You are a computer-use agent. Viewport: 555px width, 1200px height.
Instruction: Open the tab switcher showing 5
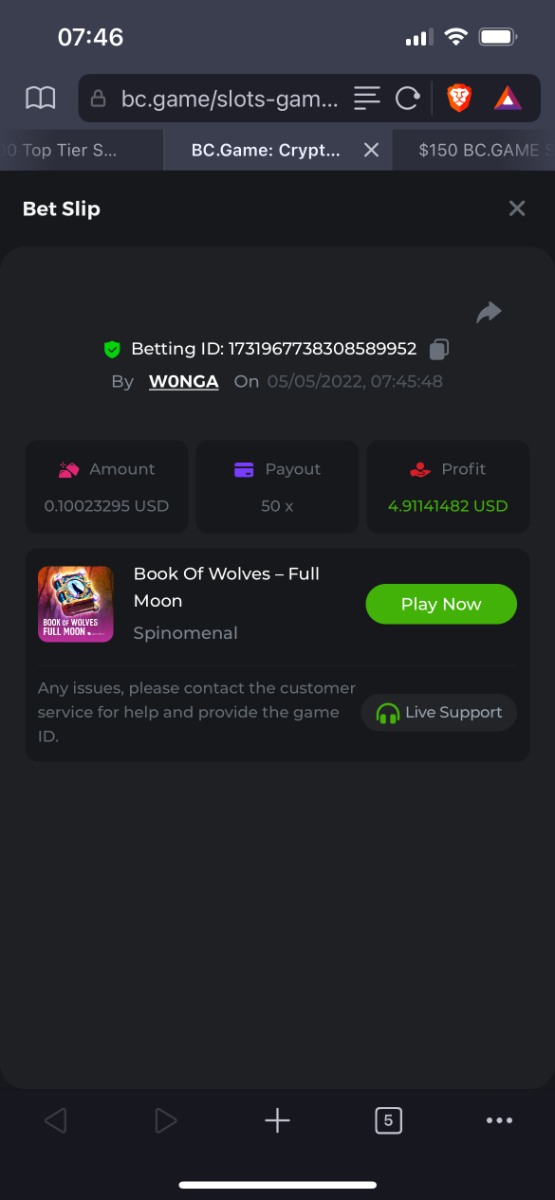point(388,1121)
